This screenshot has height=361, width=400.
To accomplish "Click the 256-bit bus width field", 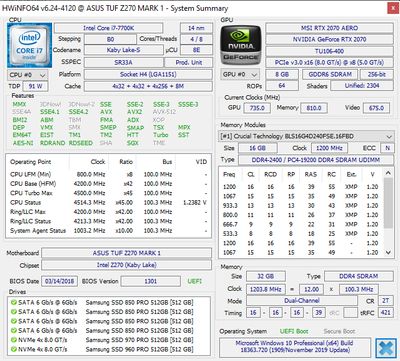I will (x=377, y=74).
